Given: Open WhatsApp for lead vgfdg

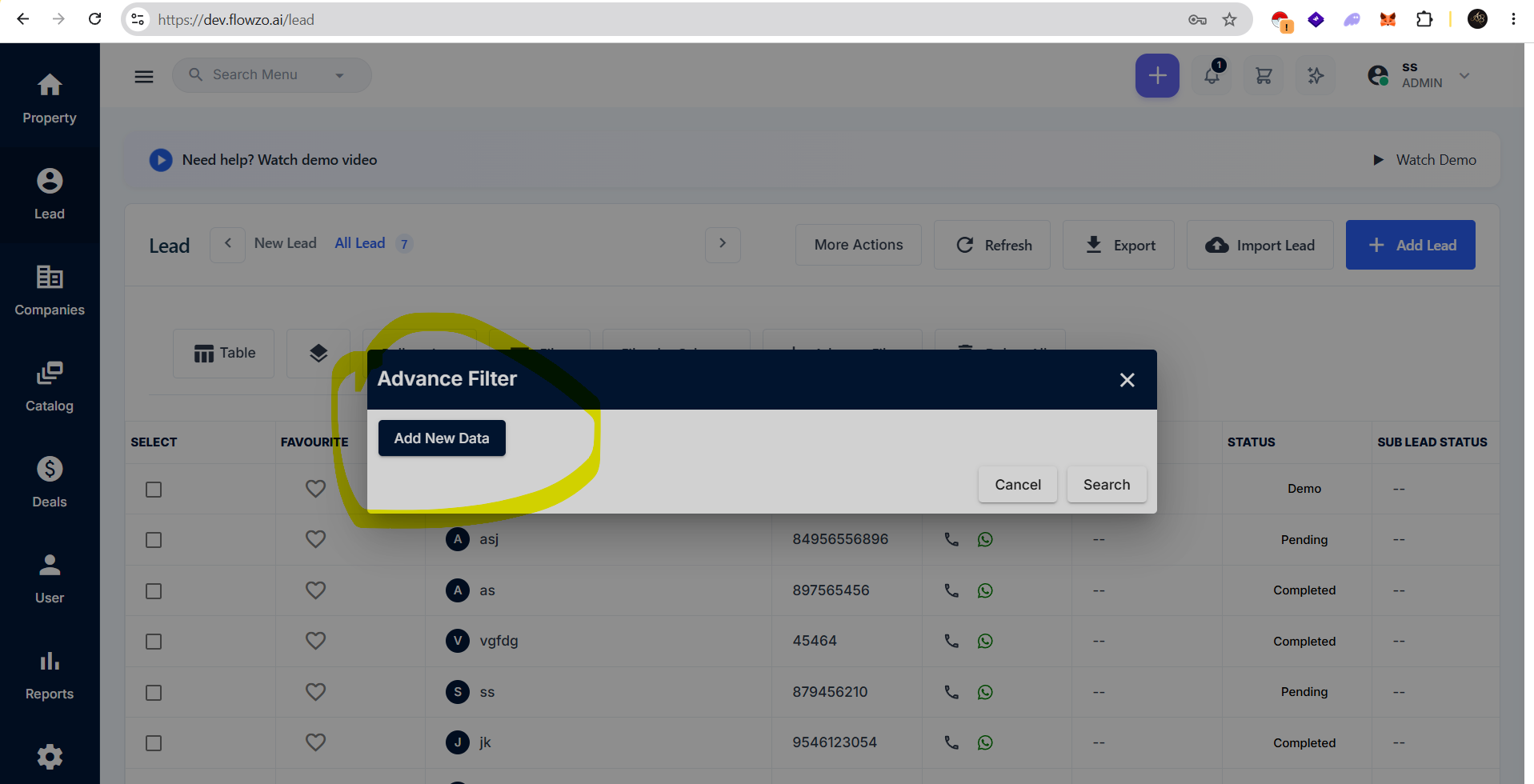Looking at the screenshot, I should [x=985, y=641].
